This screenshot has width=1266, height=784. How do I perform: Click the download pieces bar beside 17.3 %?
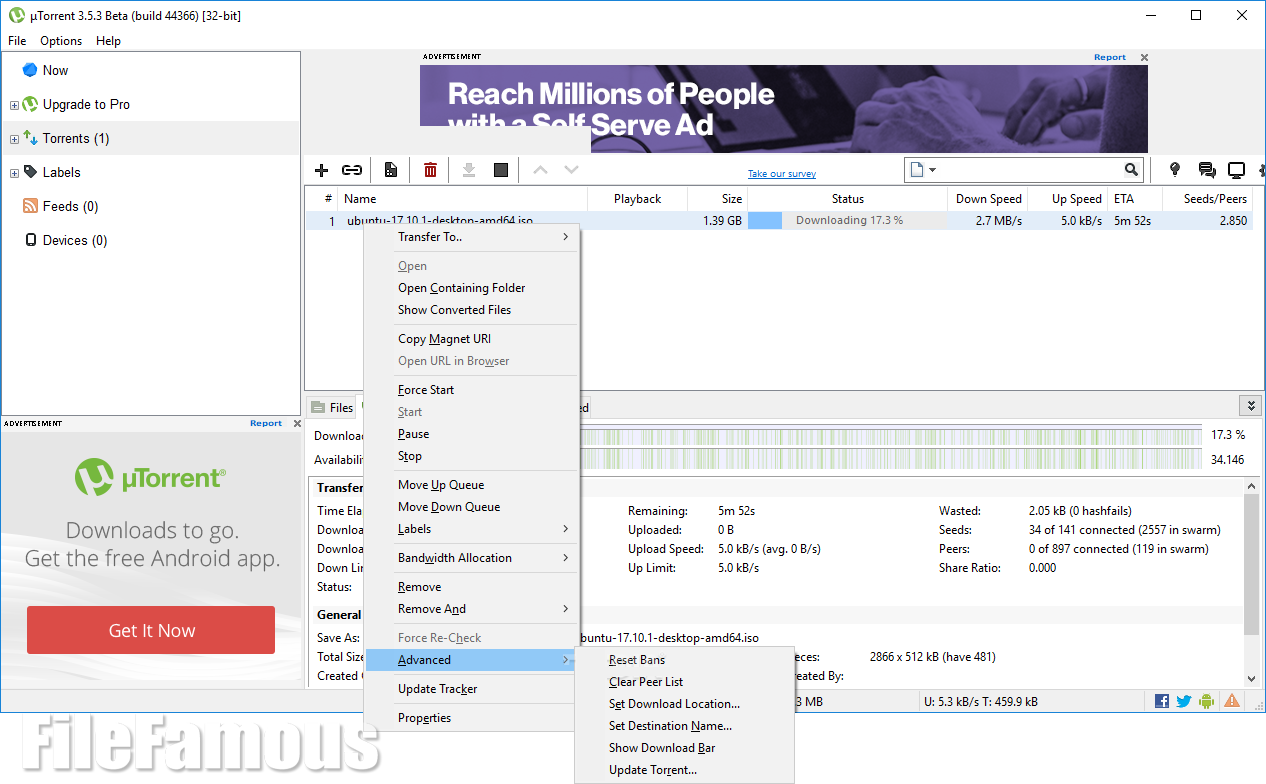890,436
